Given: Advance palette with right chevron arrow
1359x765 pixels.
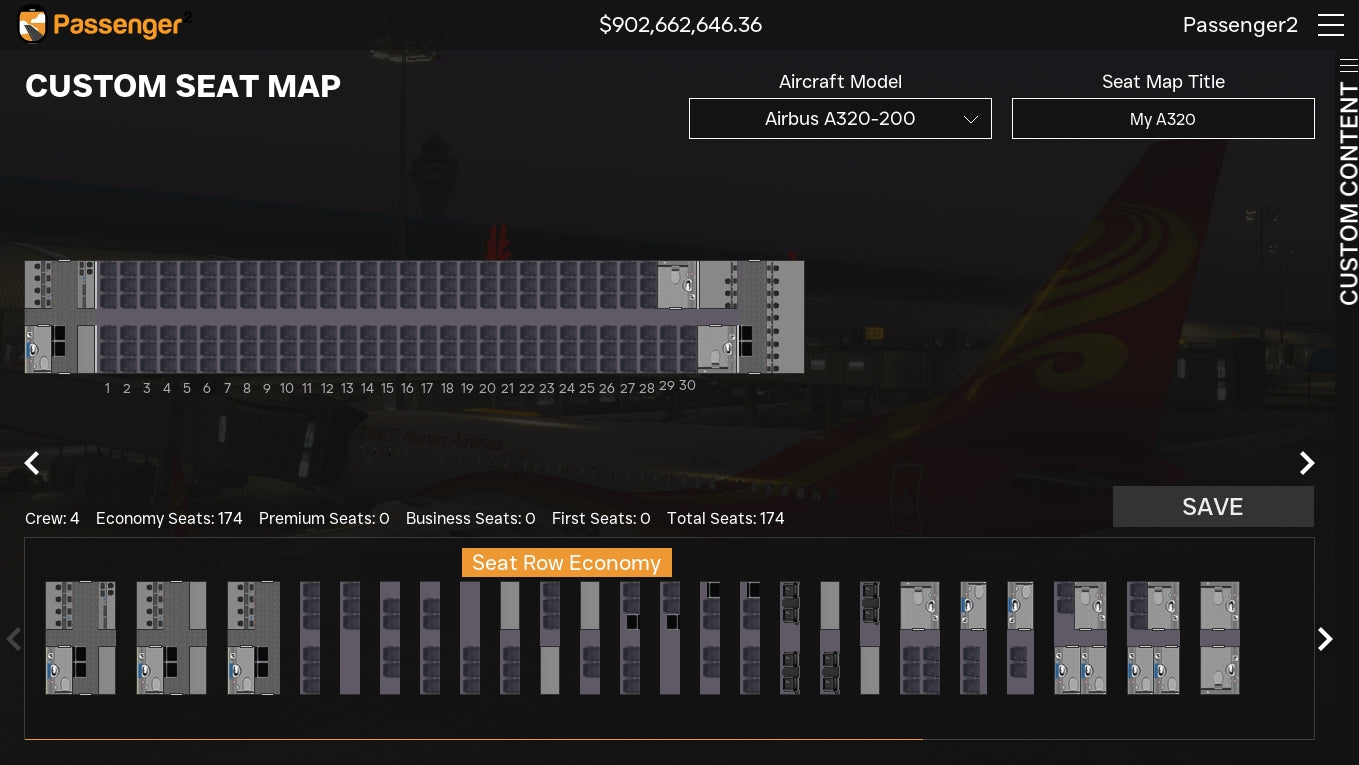Looking at the screenshot, I should tap(1325, 639).
